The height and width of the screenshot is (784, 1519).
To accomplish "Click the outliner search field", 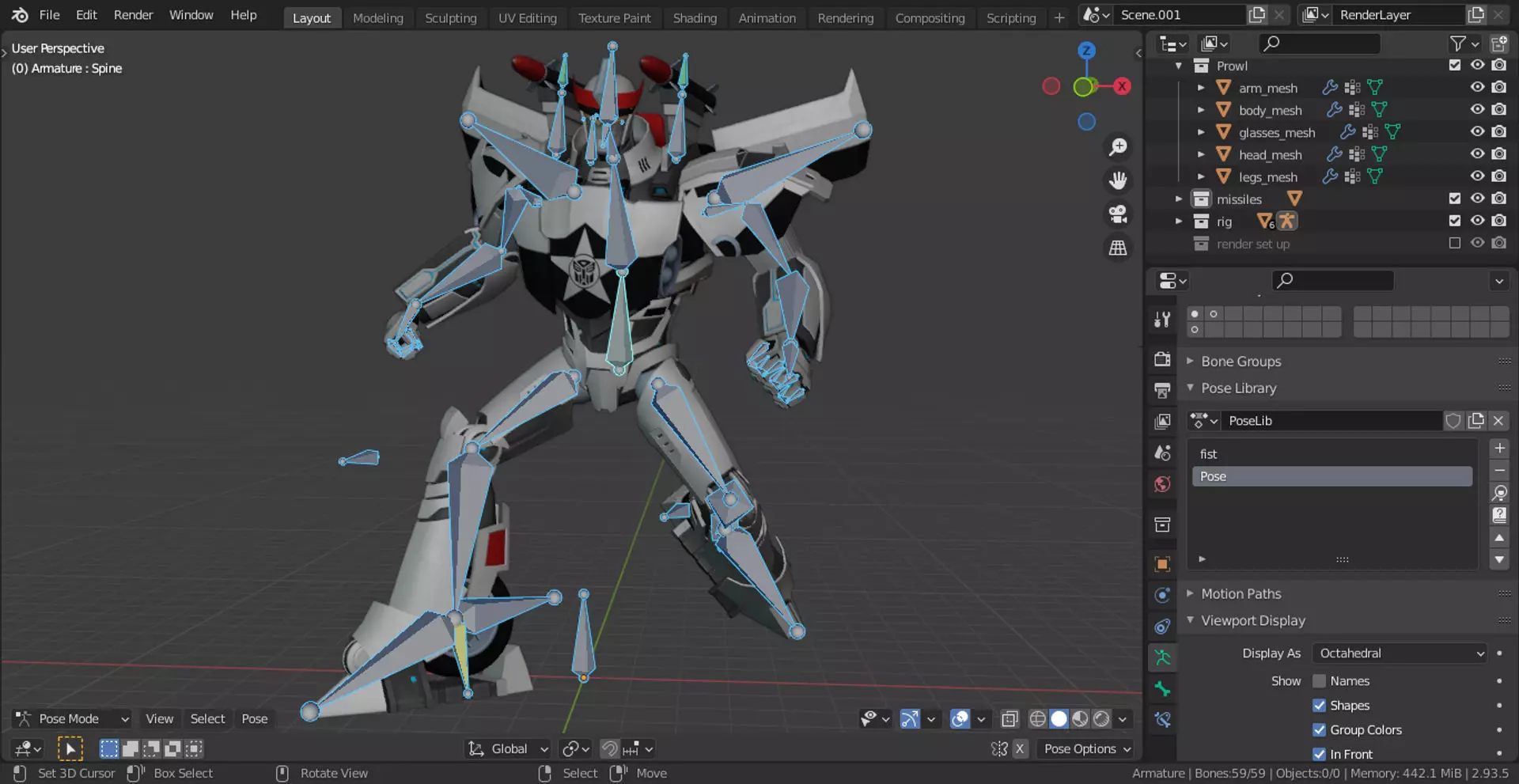I will point(1319,44).
